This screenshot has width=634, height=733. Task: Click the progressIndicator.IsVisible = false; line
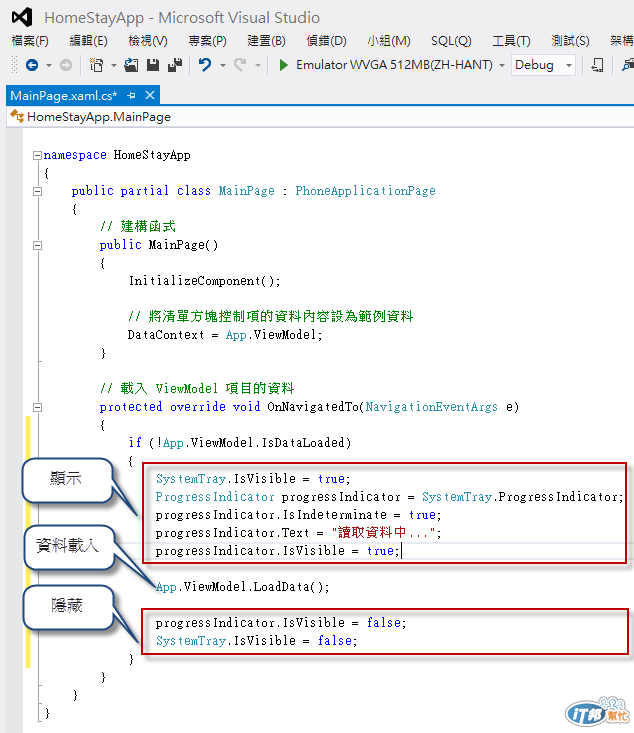tap(281, 623)
